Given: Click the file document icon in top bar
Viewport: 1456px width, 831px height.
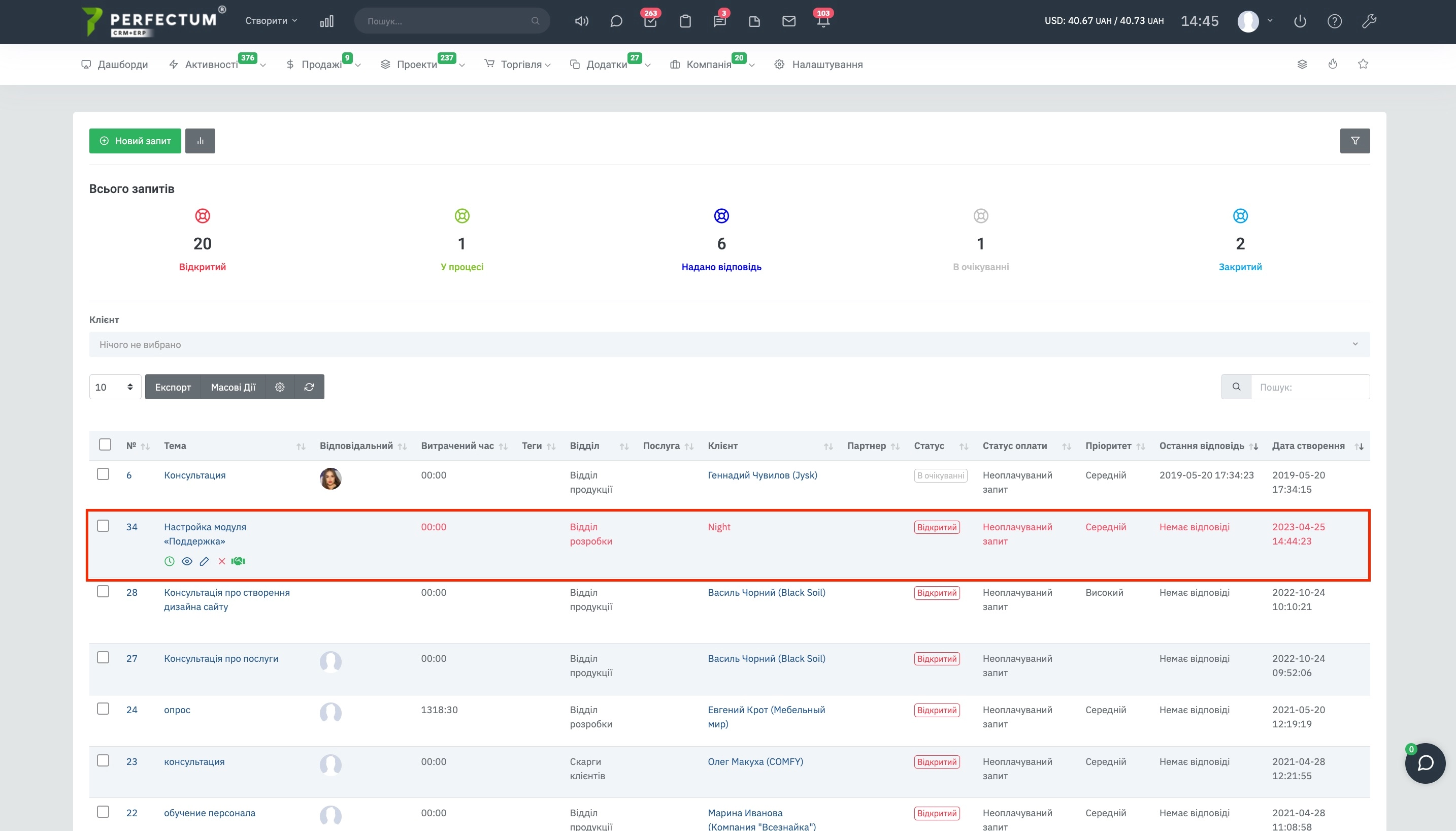Looking at the screenshot, I should (x=754, y=21).
